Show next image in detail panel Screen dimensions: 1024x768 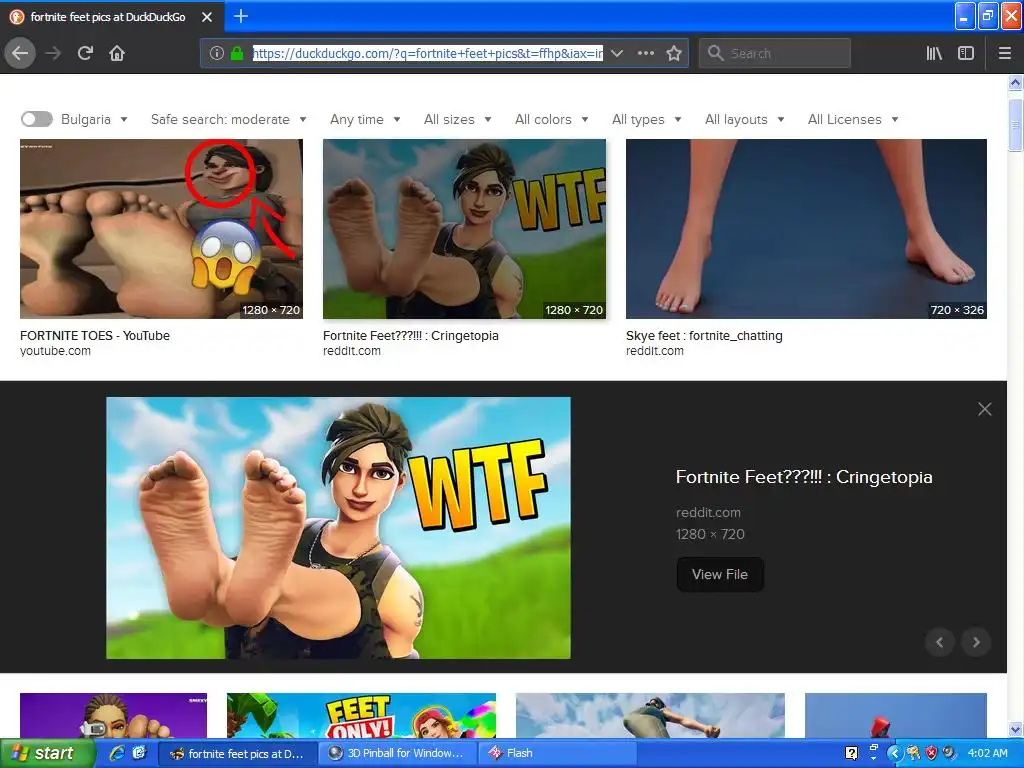tap(976, 642)
